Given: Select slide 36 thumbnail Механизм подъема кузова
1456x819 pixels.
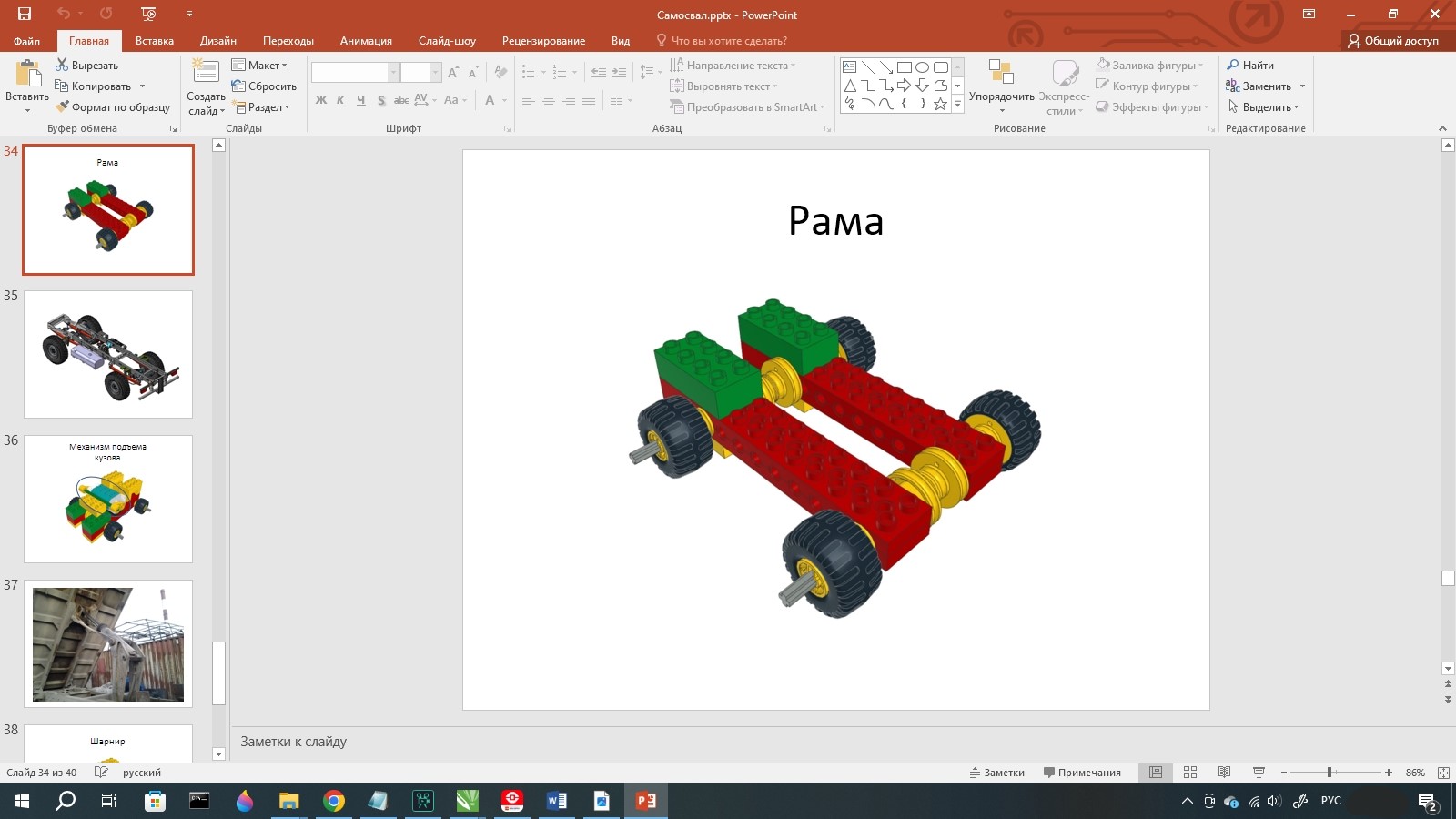Looking at the screenshot, I should [x=108, y=499].
